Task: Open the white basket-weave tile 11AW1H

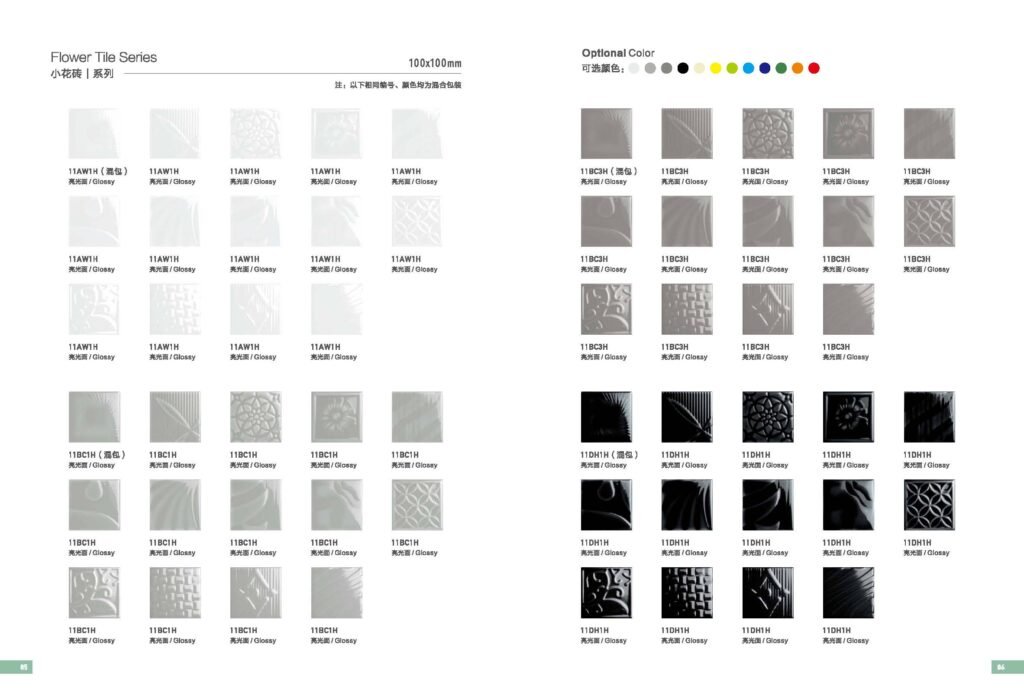Action: [x=174, y=309]
